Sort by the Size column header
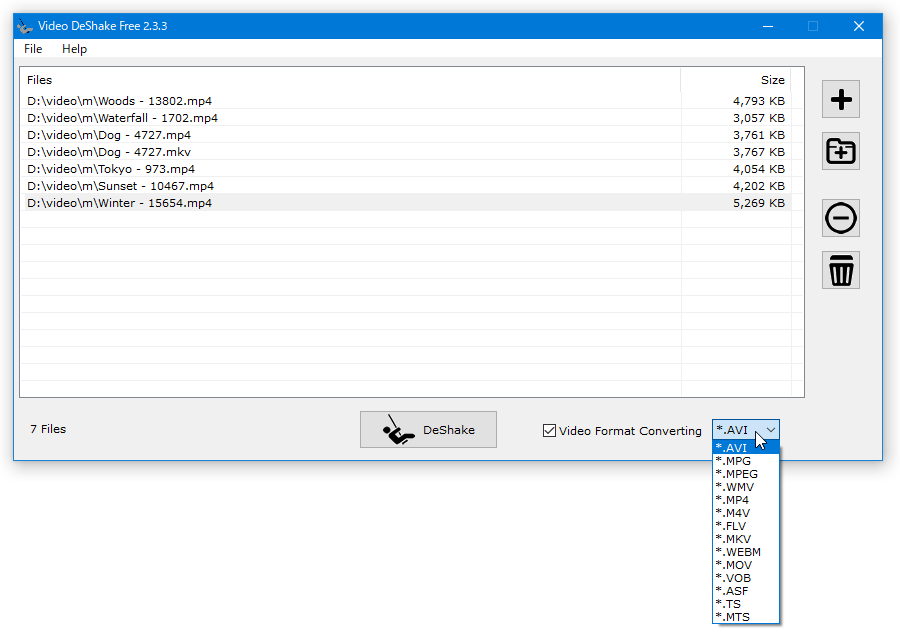This screenshot has height=632, width=900. 736,80
